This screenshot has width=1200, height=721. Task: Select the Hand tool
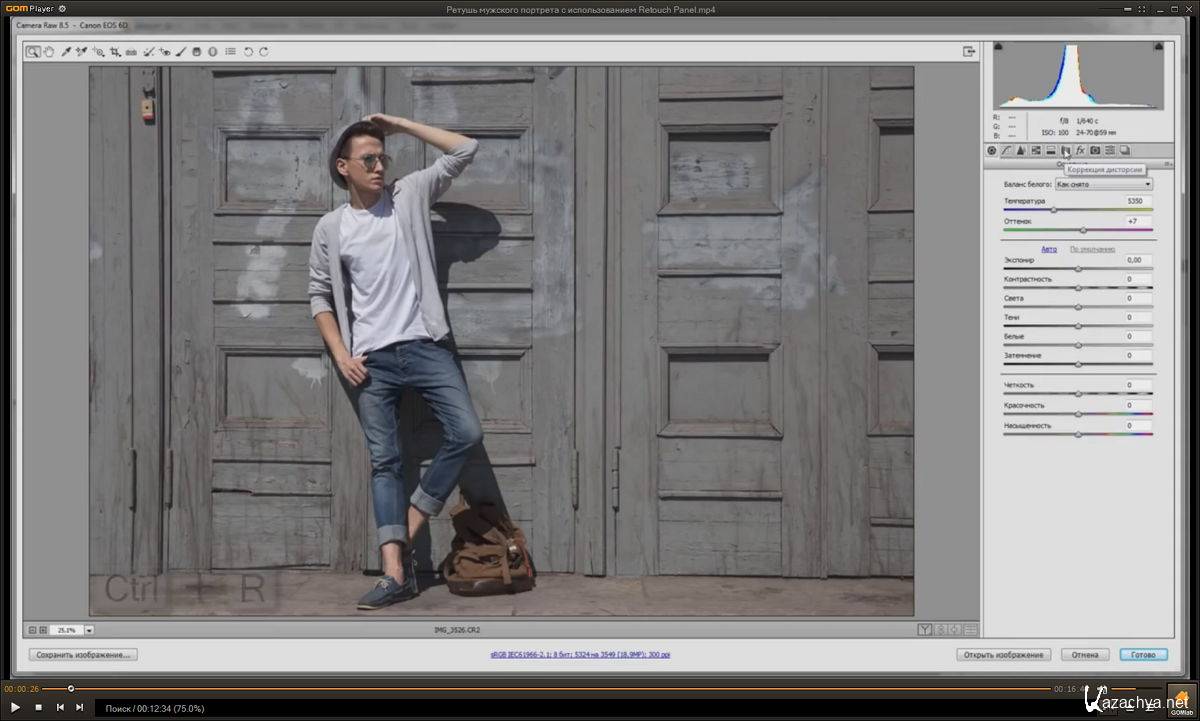click(48, 52)
